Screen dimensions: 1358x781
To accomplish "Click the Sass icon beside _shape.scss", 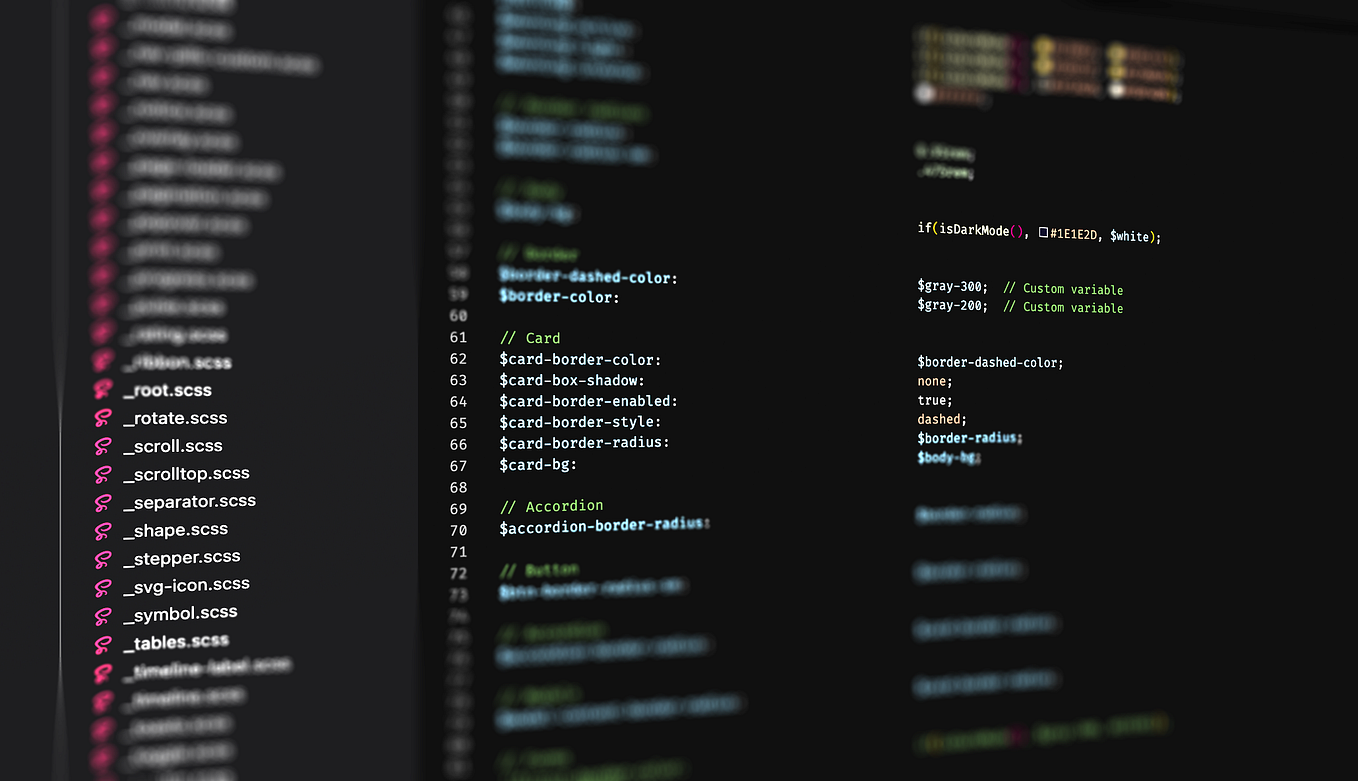I will coord(104,529).
